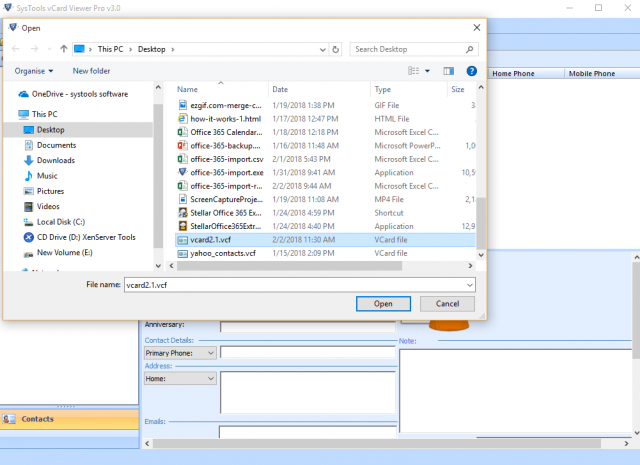Select Office 365 Calendar Excel file icon

(182, 132)
